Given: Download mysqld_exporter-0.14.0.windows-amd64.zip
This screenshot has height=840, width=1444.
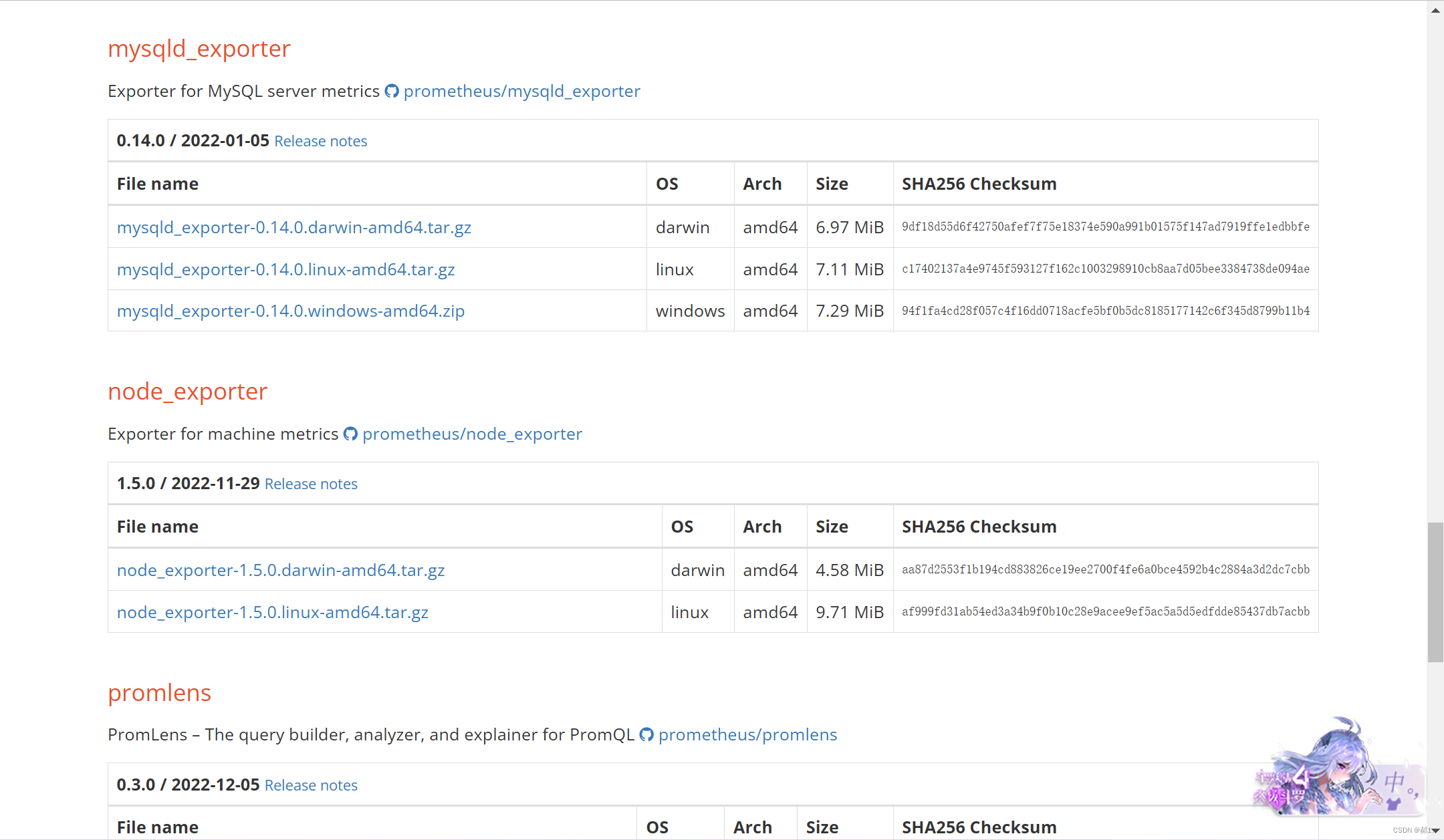Looking at the screenshot, I should [x=290, y=311].
